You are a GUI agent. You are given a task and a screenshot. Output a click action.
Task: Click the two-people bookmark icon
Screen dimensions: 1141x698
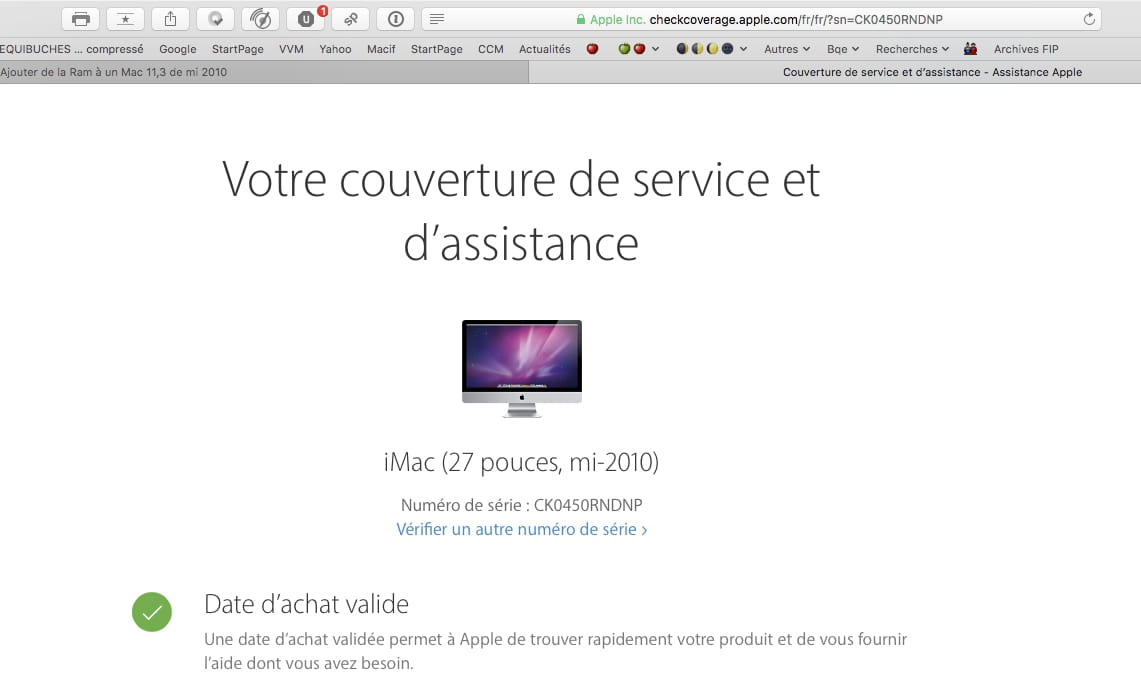[x=970, y=49]
